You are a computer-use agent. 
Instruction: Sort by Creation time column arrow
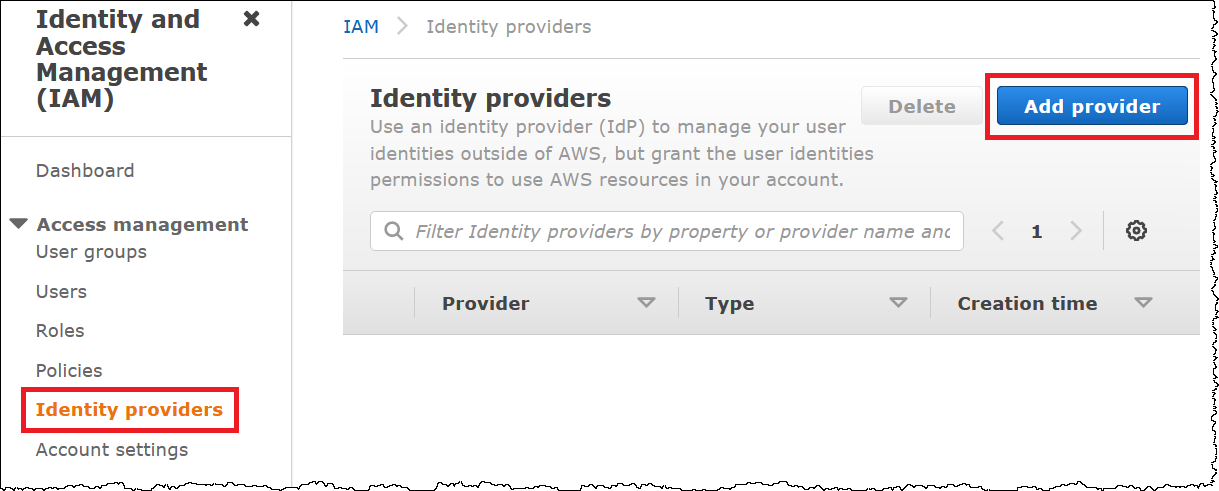[1143, 303]
